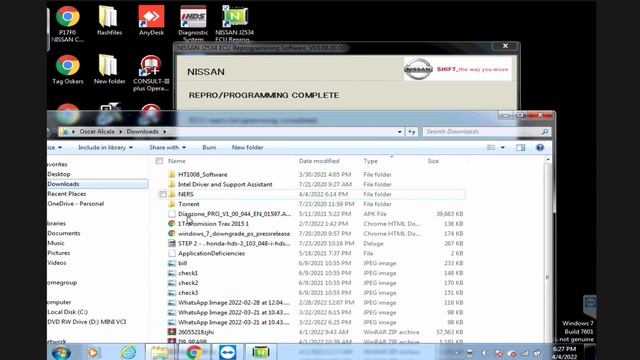Open the NISSAN J2534 ECU Reprog desktop shortcut
Viewport: 640px width, 360px height.
tap(235, 24)
